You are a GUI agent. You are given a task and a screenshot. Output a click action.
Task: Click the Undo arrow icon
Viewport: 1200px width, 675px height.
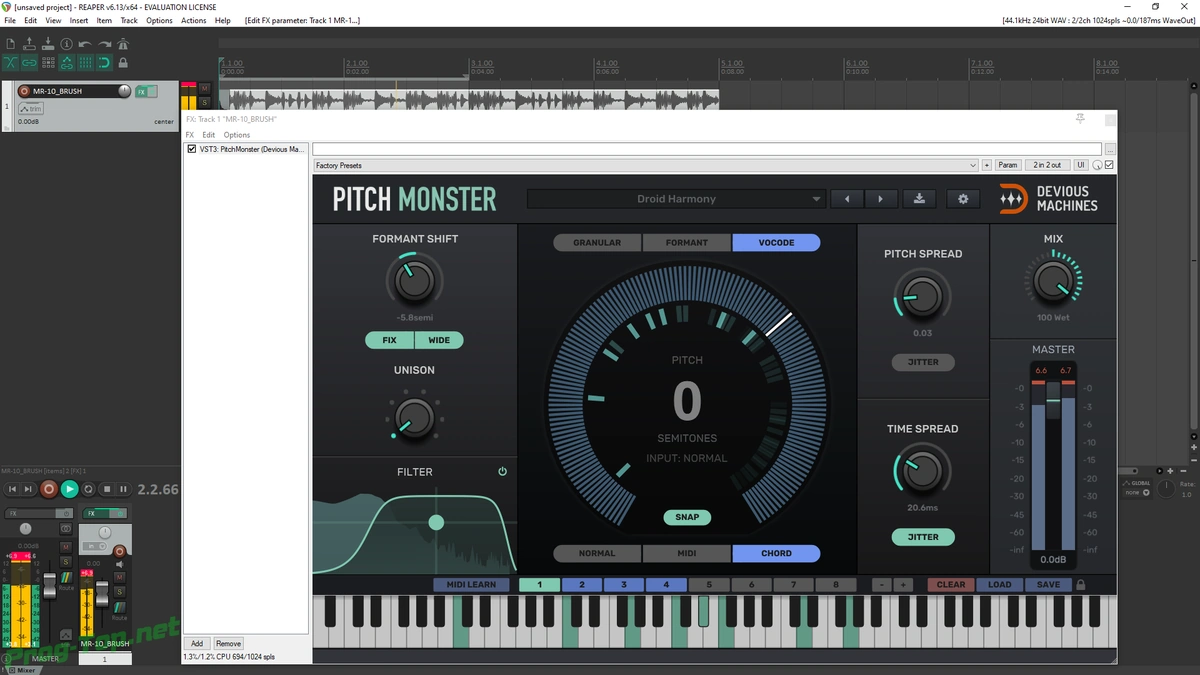(x=86, y=44)
